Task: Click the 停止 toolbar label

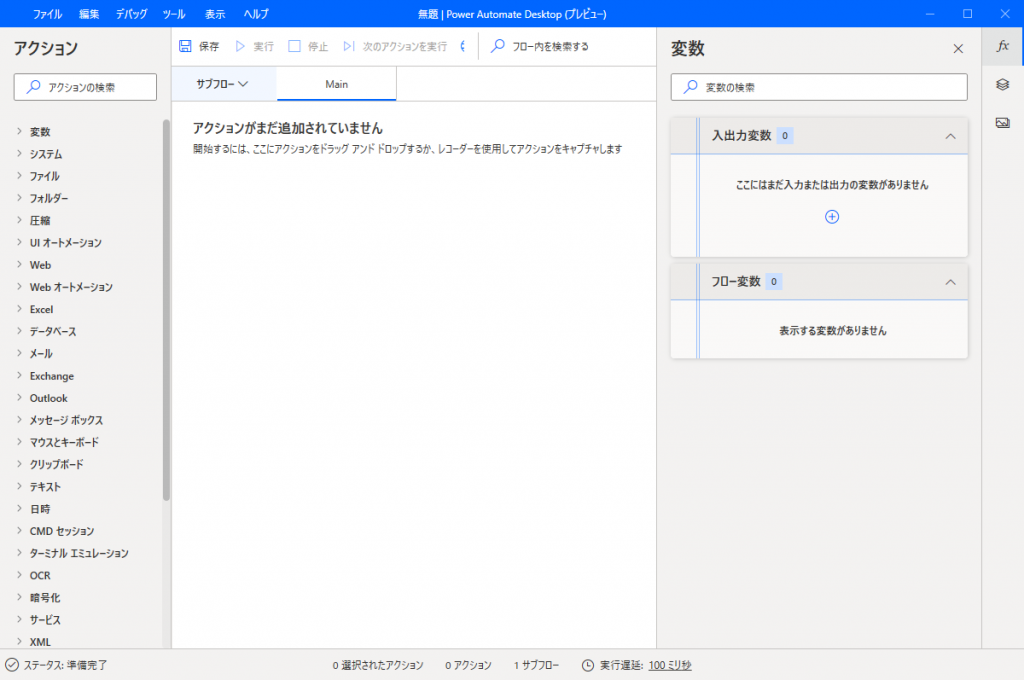Action: tap(318, 46)
